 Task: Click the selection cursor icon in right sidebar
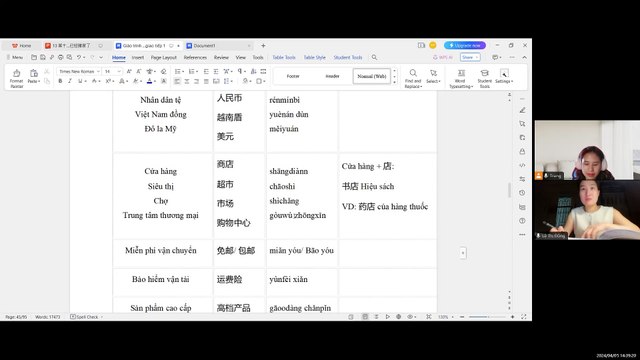tap(522, 124)
